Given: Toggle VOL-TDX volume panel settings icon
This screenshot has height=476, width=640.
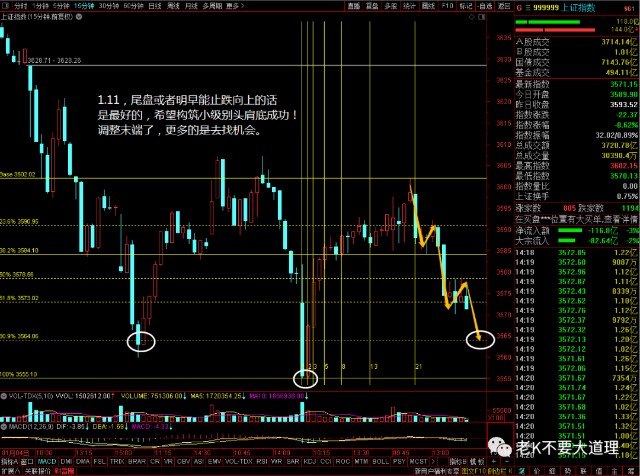Looking at the screenshot, I should tap(4, 396).
